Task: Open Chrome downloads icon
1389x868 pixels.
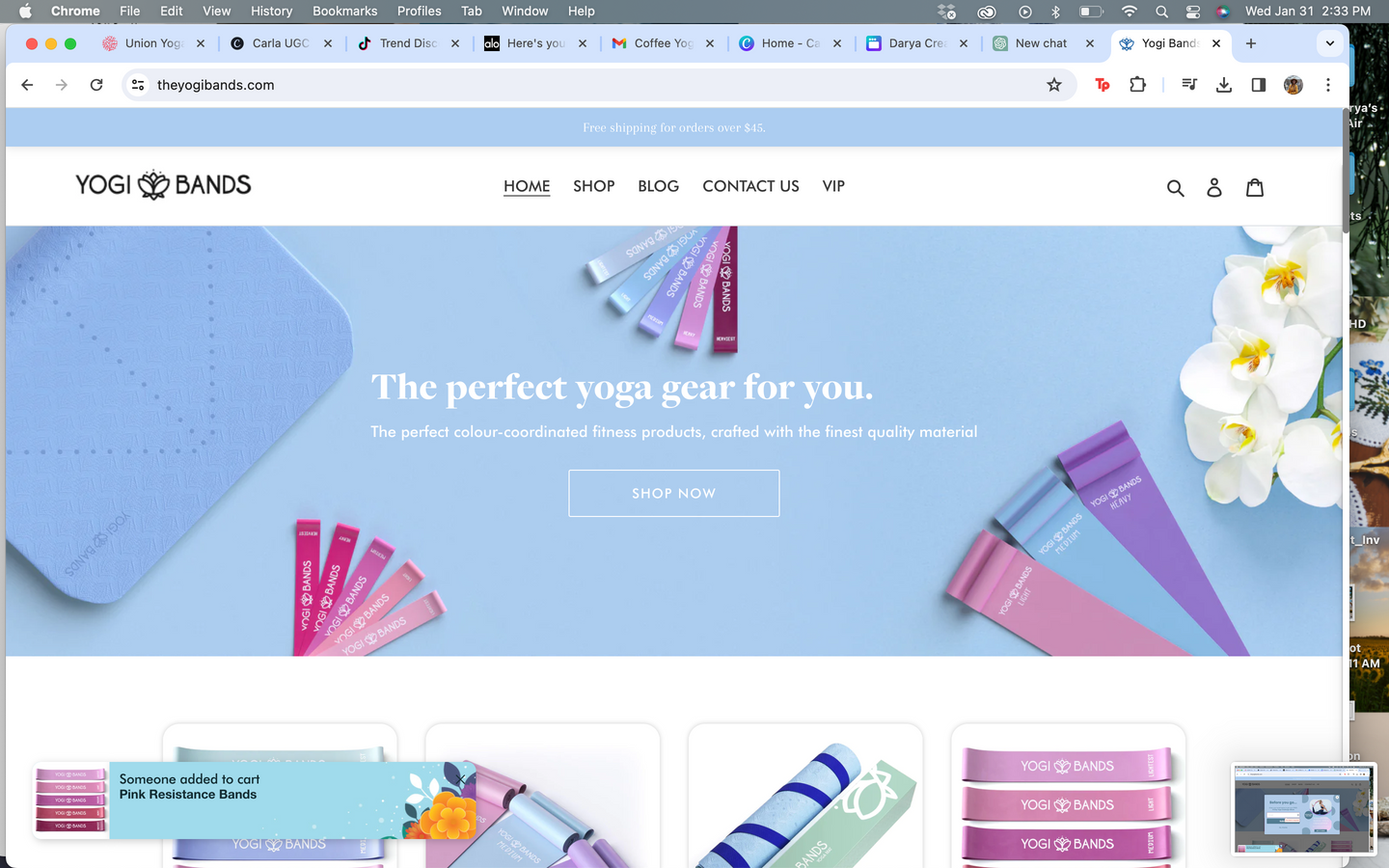Action: coord(1224,85)
